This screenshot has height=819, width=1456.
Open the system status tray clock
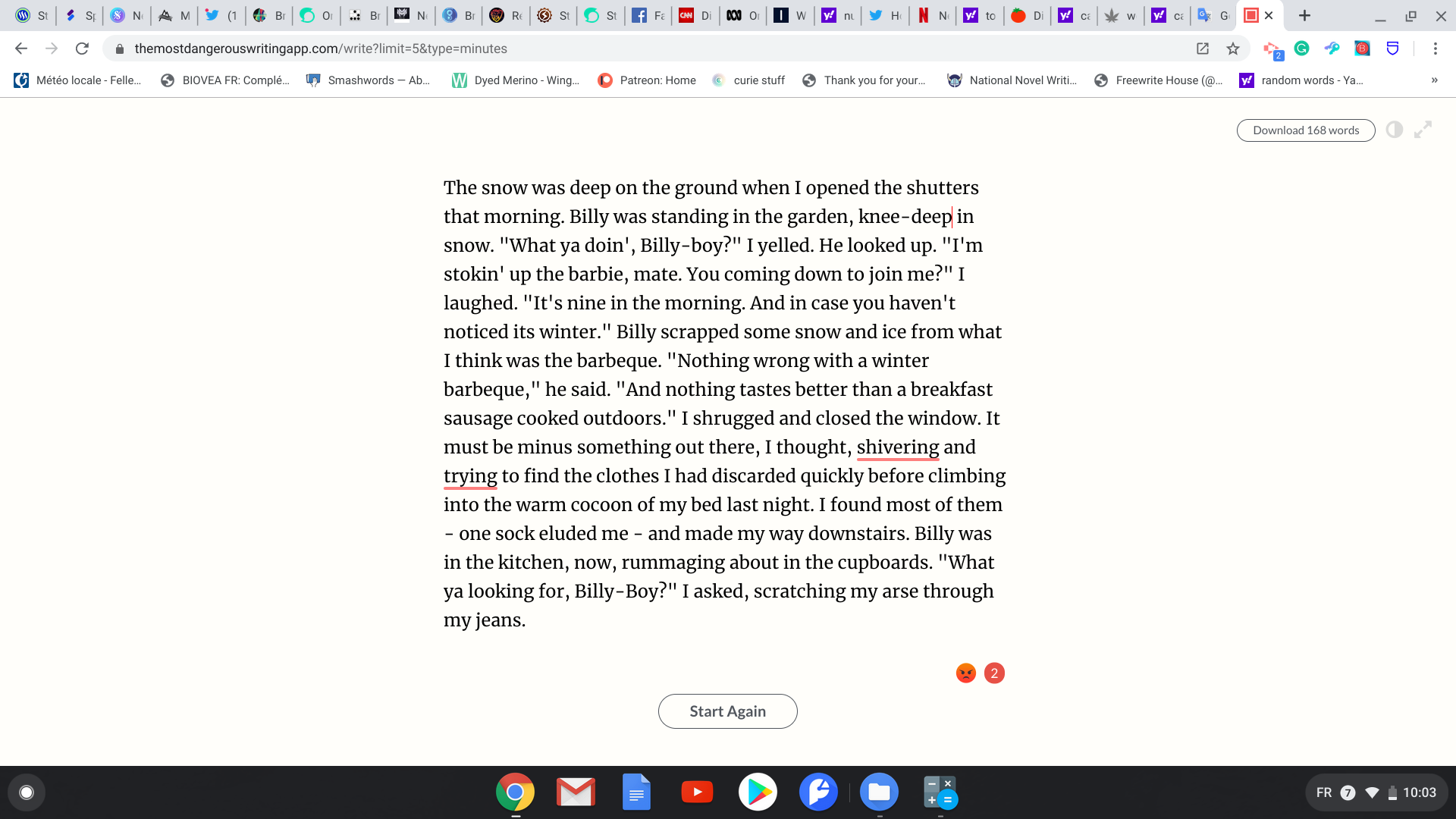point(1418,792)
